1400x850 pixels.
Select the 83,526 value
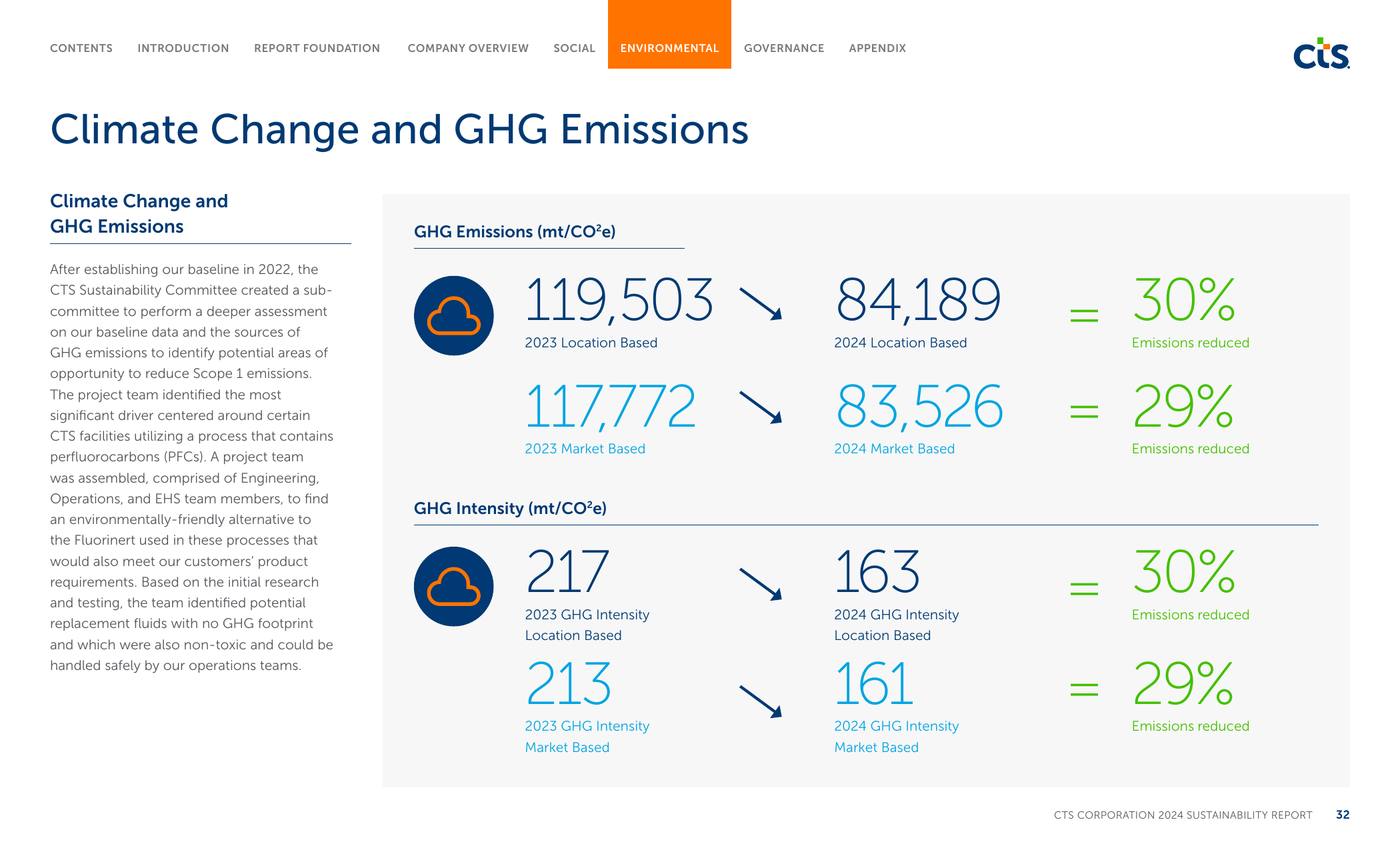tap(919, 406)
